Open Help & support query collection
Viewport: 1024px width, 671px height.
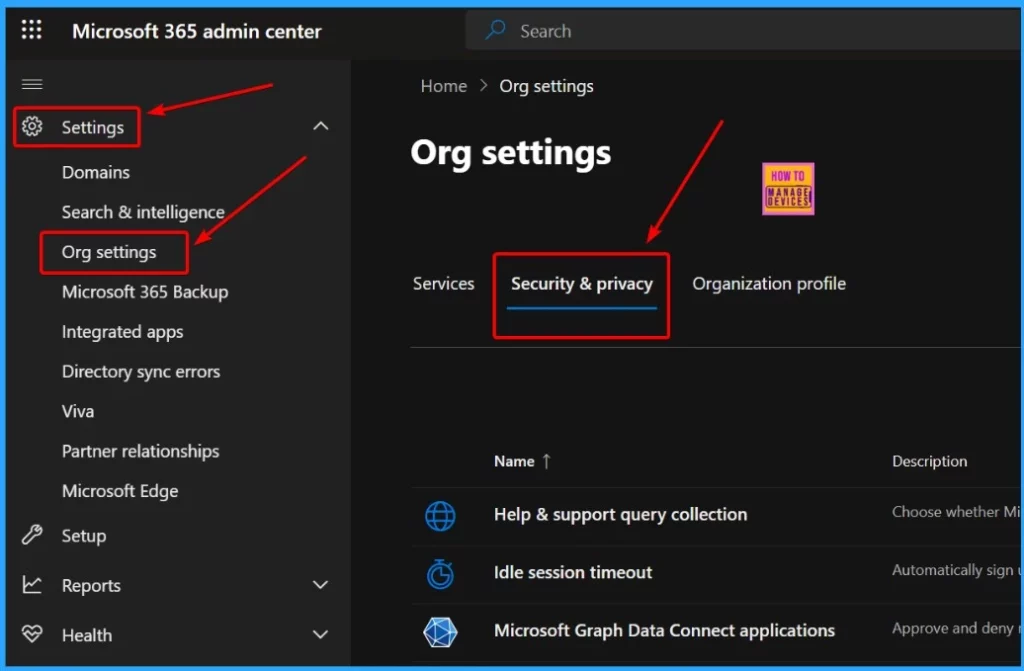click(x=620, y=514)
